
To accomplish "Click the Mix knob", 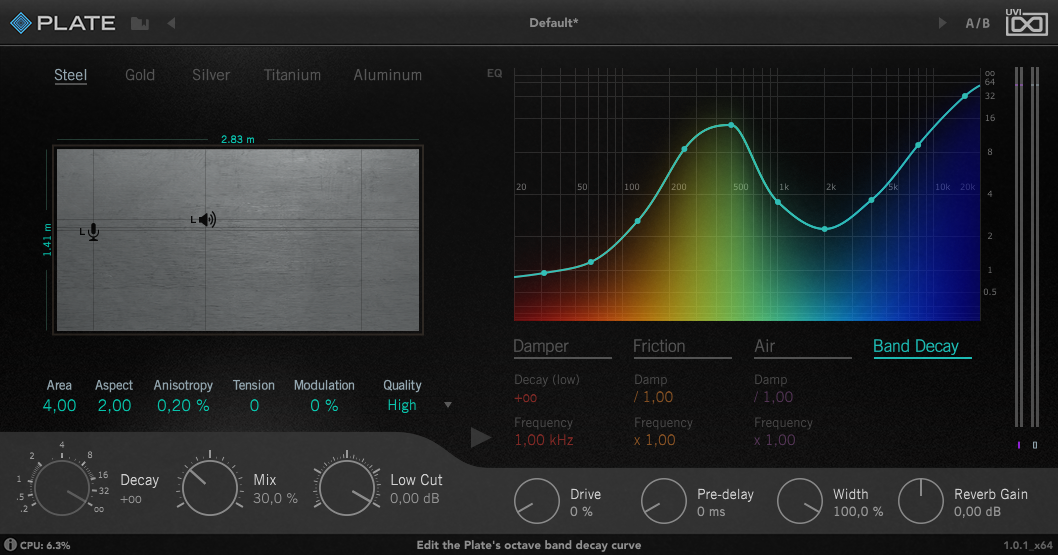I will [210, 487].
